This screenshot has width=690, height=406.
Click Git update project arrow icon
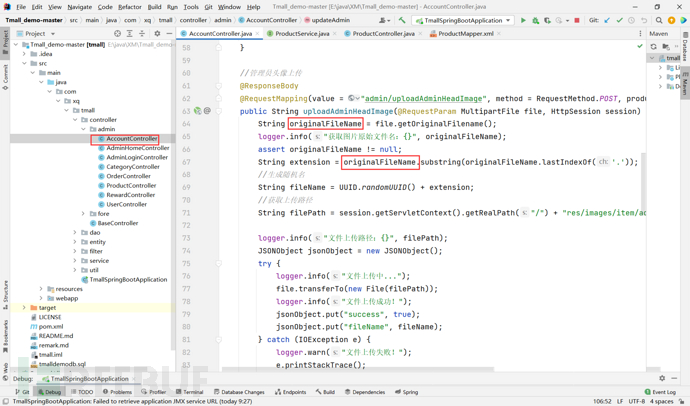pyautogui.click(x=607, y=20)
